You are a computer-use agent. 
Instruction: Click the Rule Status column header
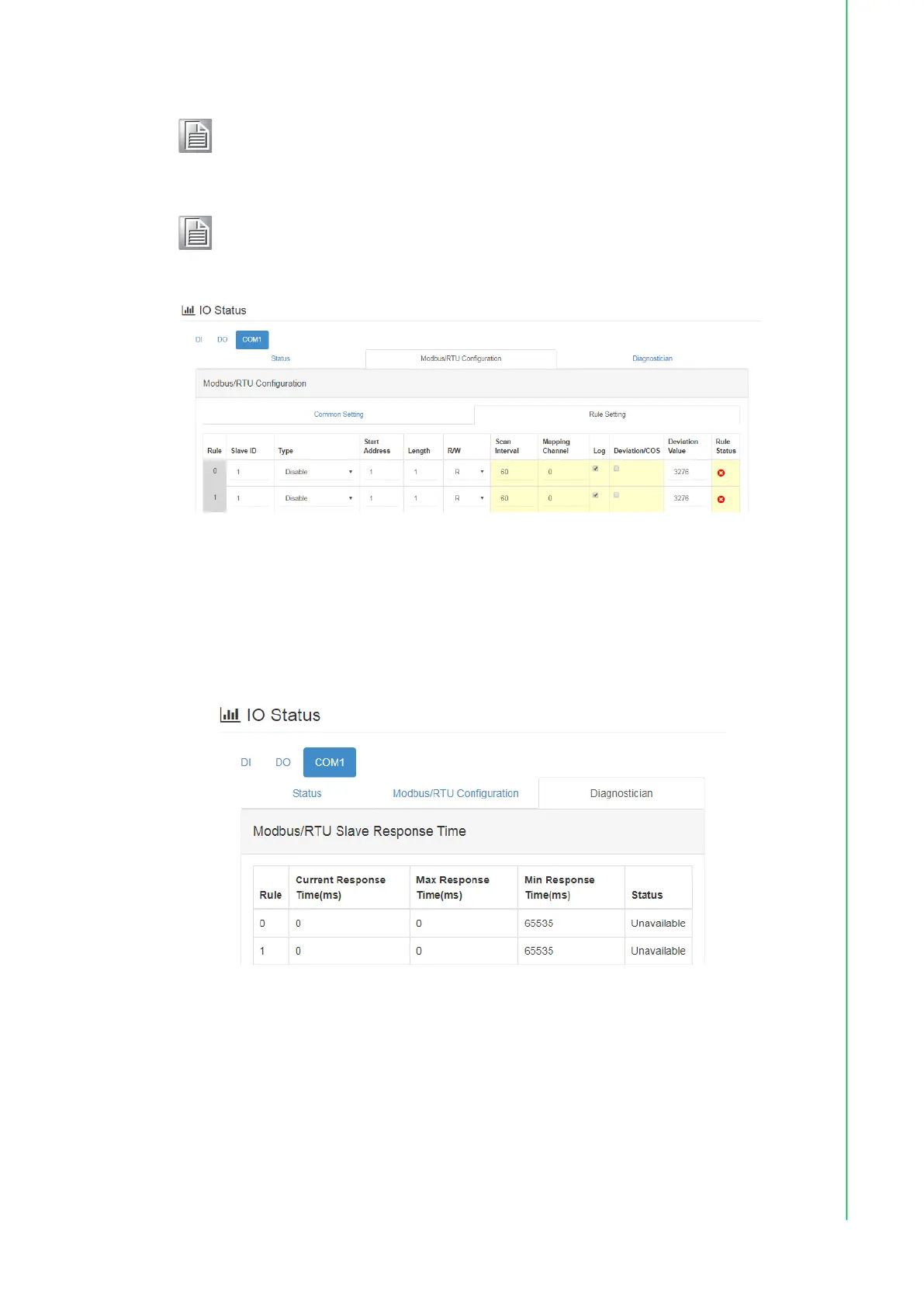pos(725,446)
